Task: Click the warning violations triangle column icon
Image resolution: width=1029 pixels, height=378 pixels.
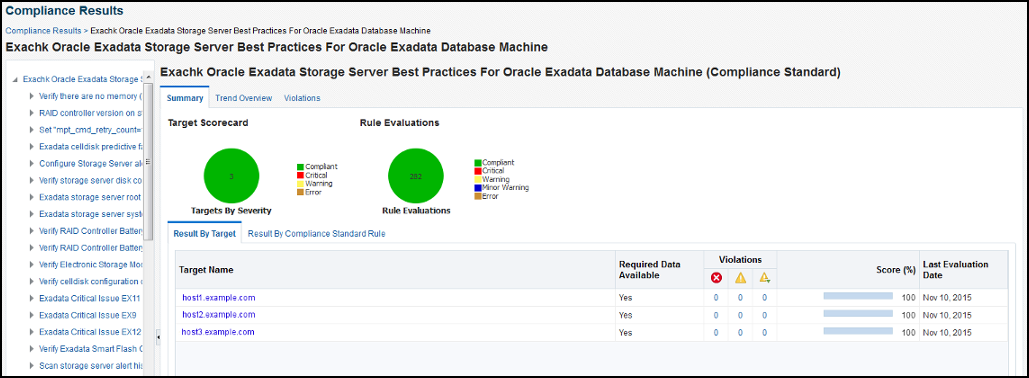Action: coord(740,278)
